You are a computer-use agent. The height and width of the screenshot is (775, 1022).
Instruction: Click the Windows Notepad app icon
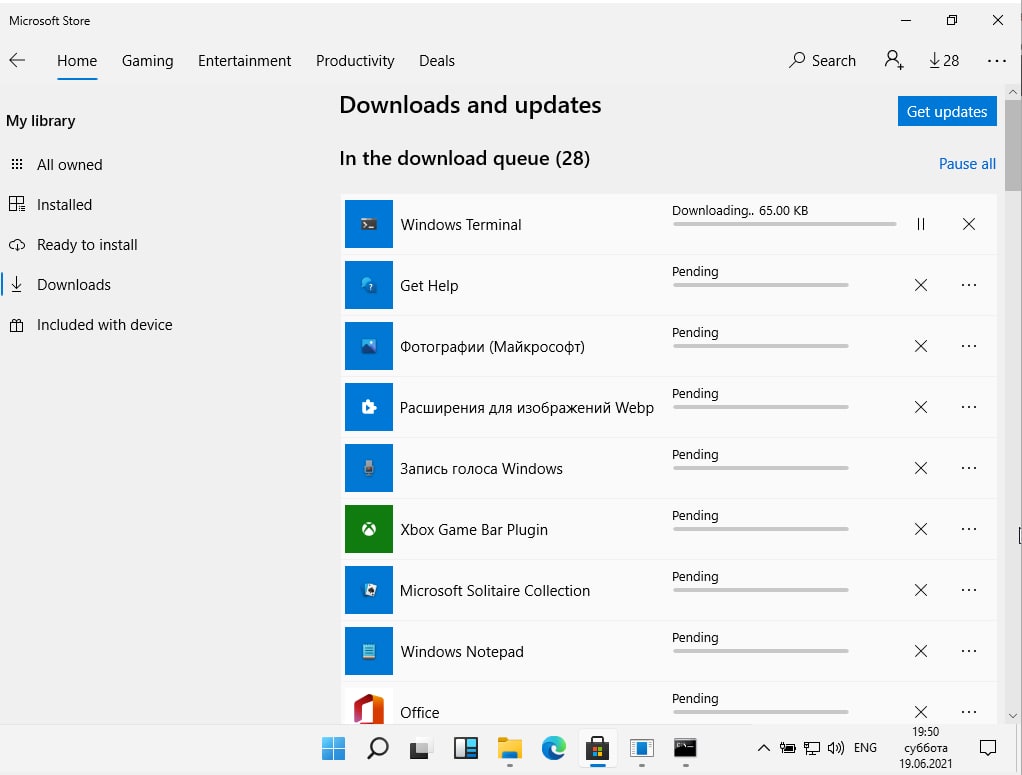[369, 651]
